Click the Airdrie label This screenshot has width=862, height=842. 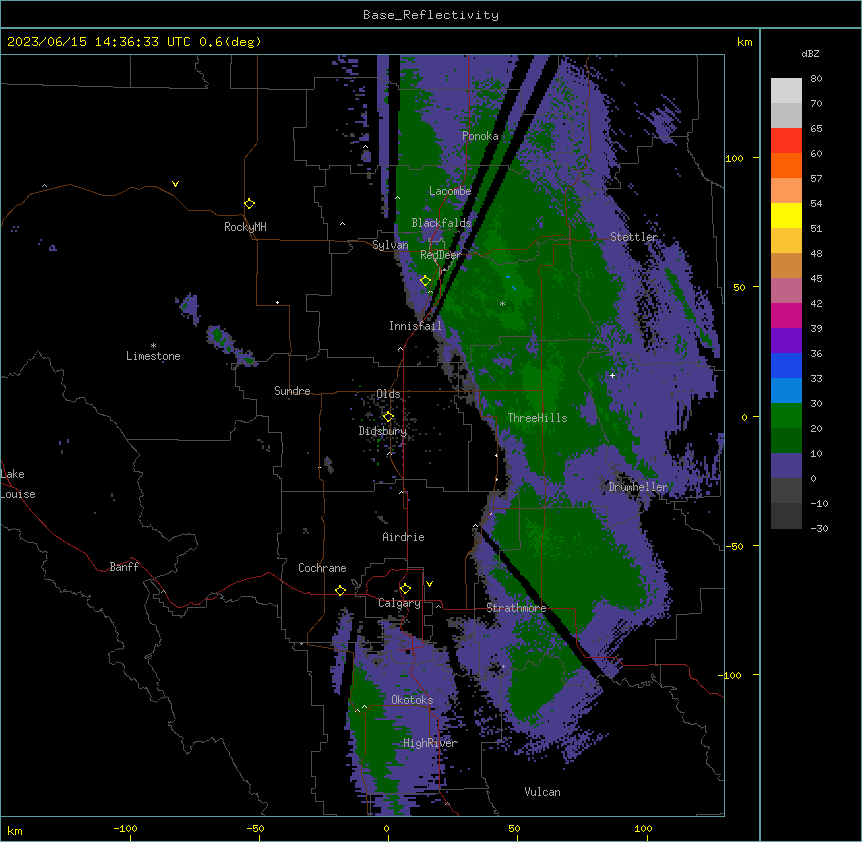click(x=404, y=537)
